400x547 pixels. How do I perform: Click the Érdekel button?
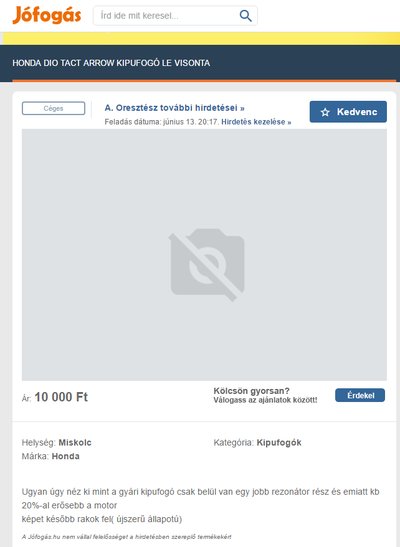click(360, 395)
